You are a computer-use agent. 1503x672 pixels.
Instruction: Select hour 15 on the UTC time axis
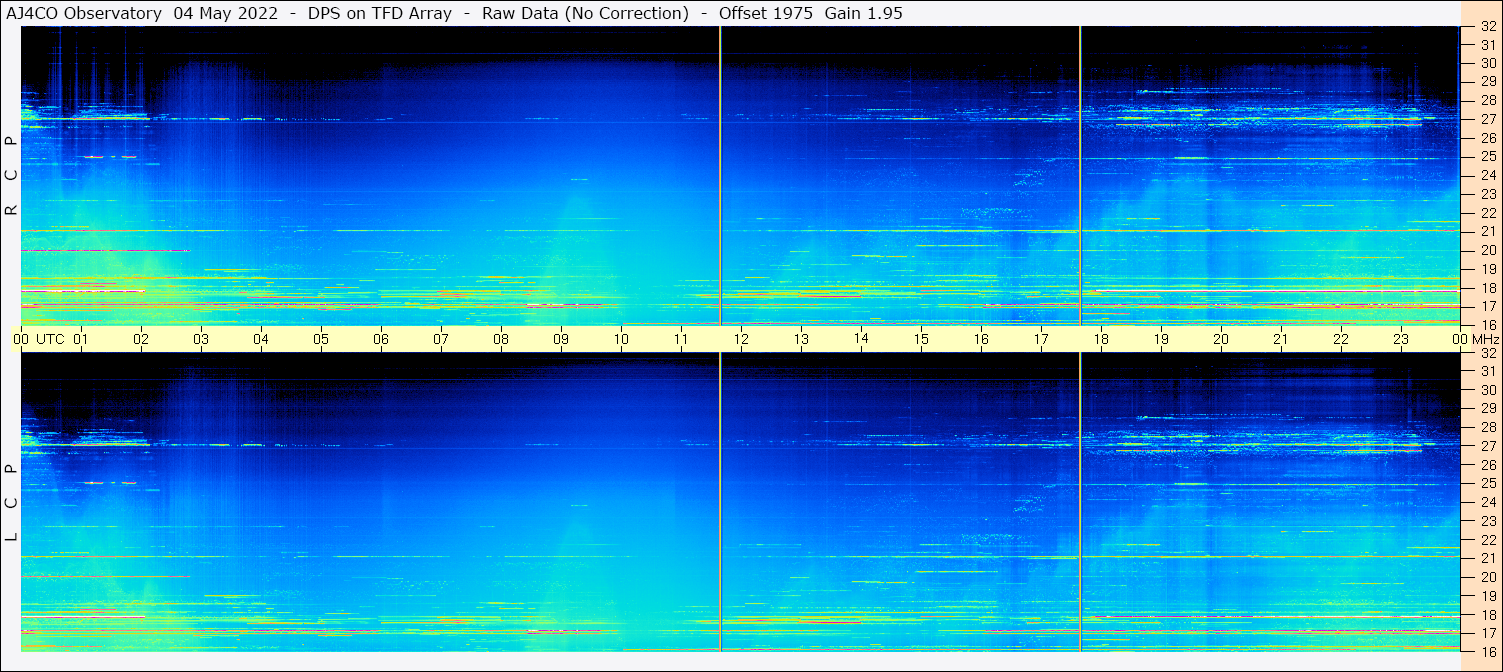(x=921, y=339)
